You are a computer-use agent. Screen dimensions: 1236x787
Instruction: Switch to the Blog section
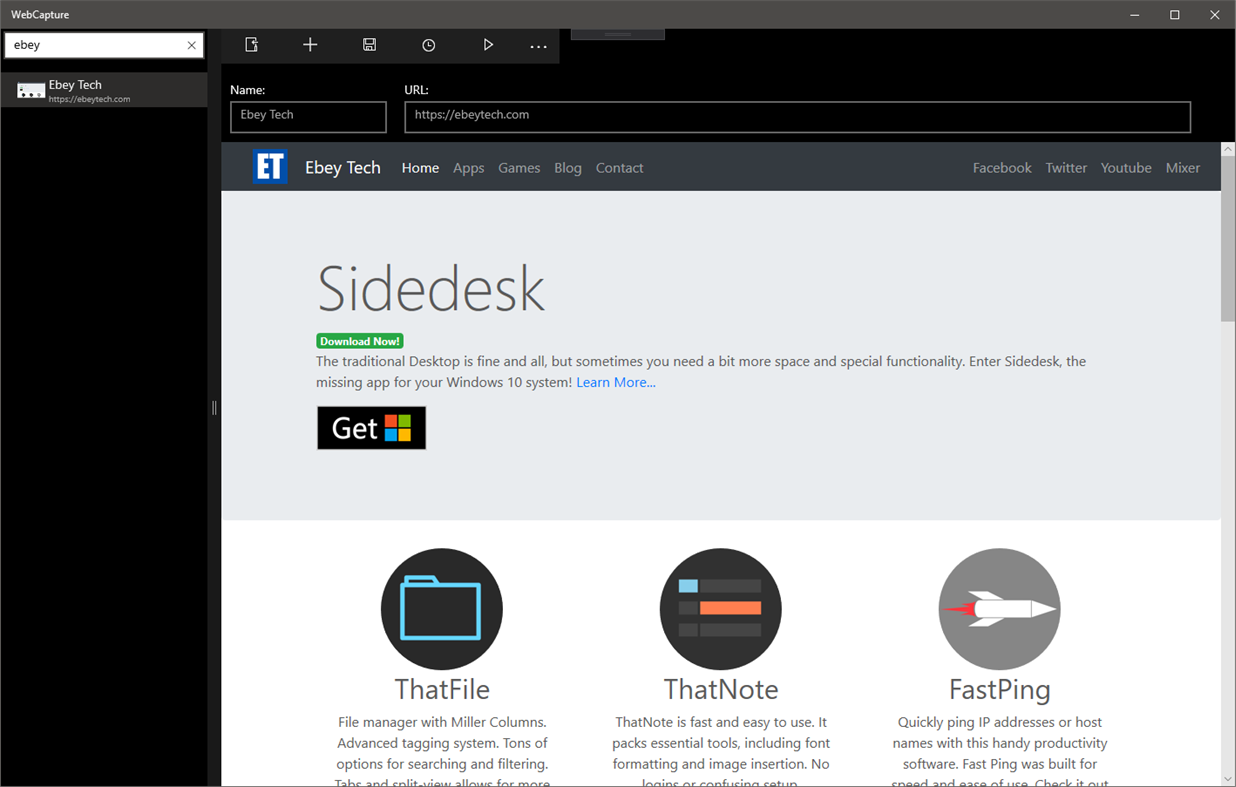[x=567, y=168]
